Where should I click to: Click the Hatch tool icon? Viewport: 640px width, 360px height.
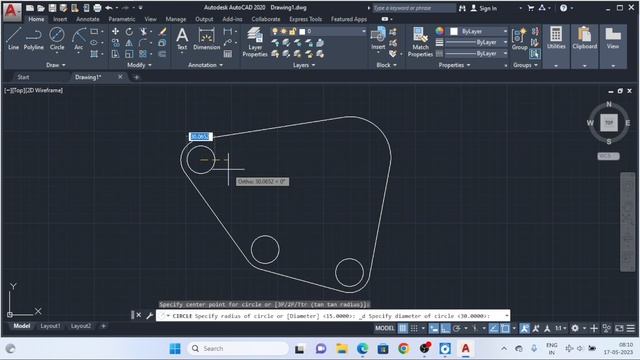click(94, 53)
